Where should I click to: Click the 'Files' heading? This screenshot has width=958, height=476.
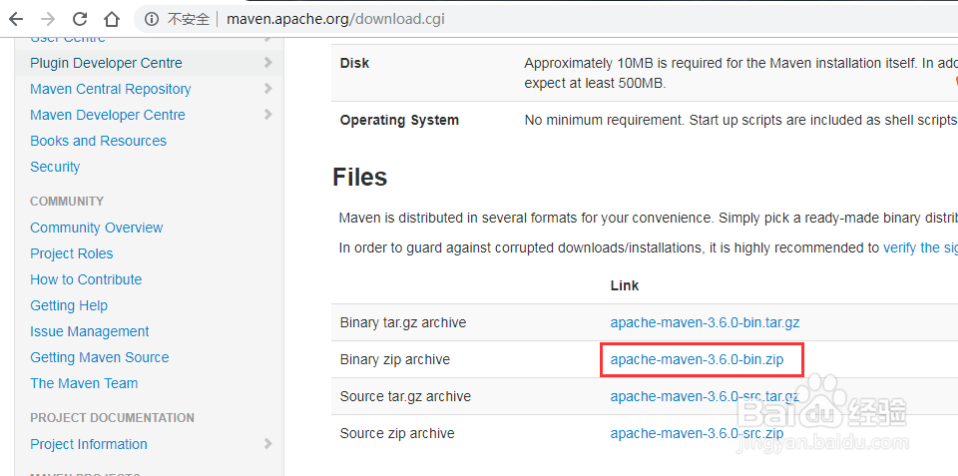click(x=360, y=177)
